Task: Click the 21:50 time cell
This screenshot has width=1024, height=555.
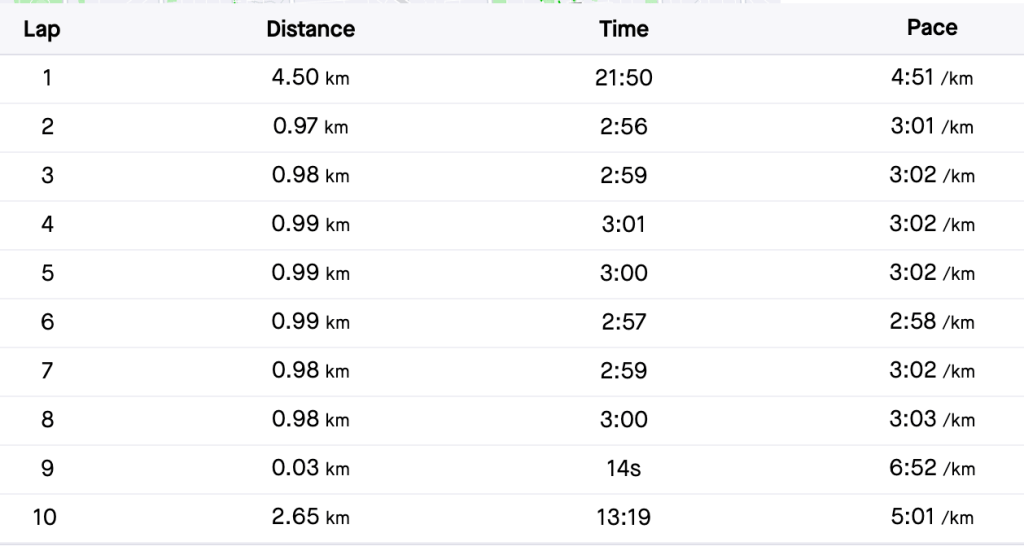Action: 624,78
